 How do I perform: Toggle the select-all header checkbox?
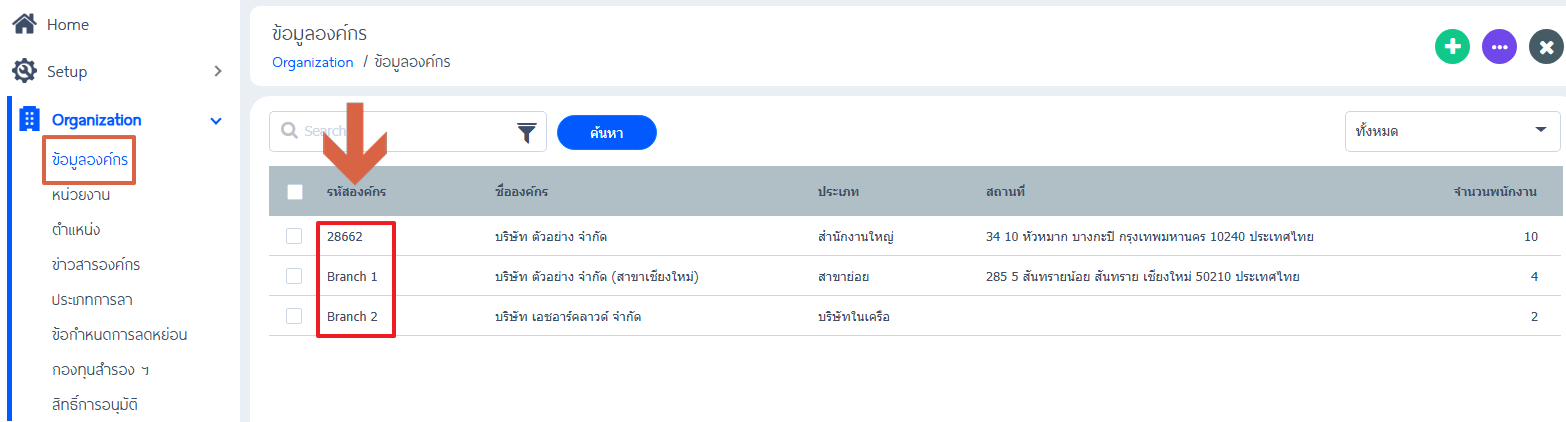pyautogui.click(x=295, y=192)
